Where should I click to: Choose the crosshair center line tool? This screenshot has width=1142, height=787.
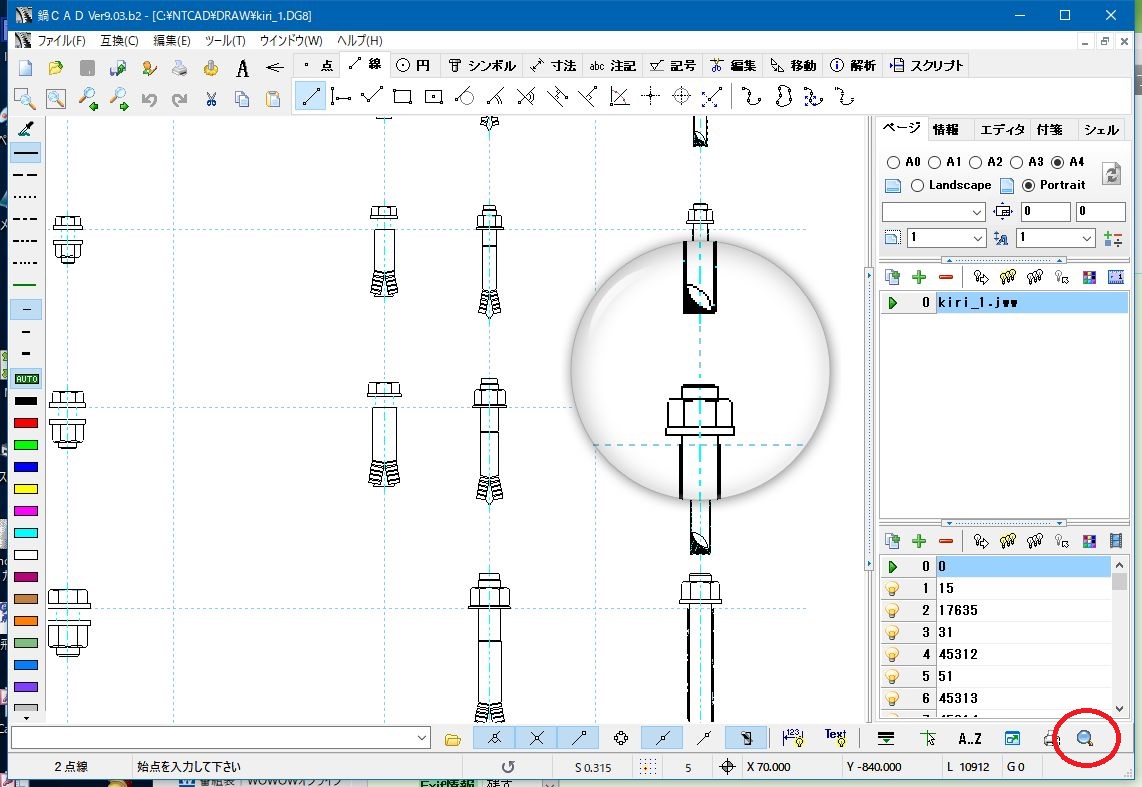tap(650, 96)
